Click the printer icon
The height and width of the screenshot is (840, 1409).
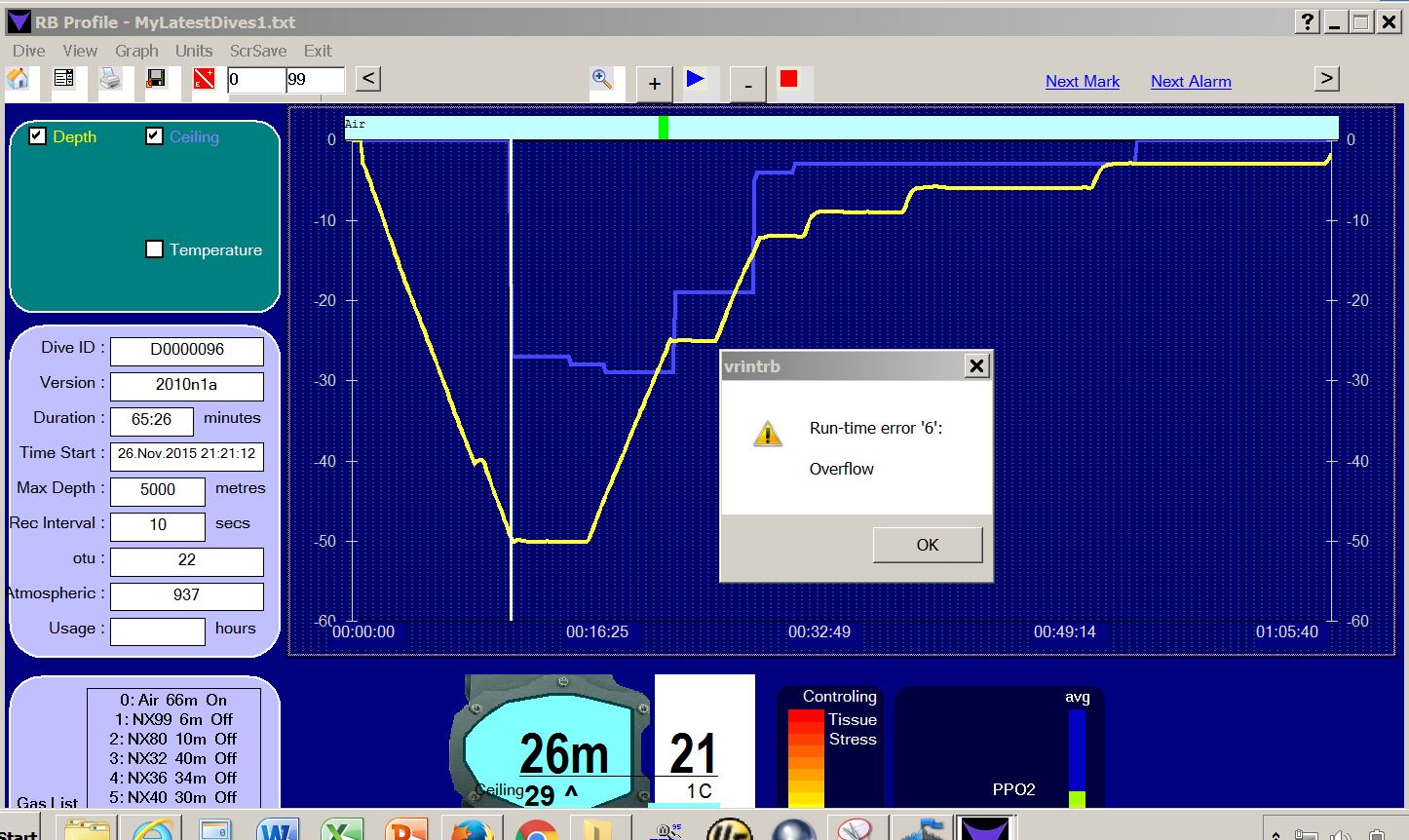[110, 79]
